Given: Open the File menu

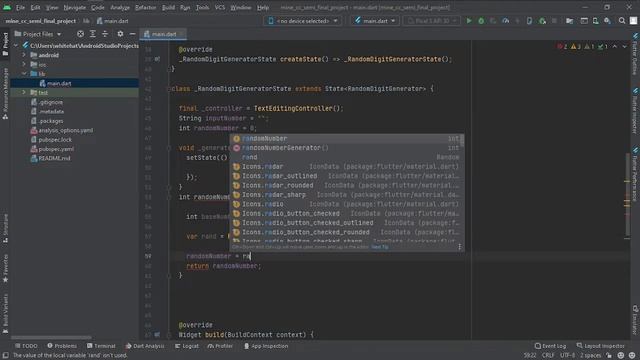Looking at the screenshot, I should click(x=20, y=7).
